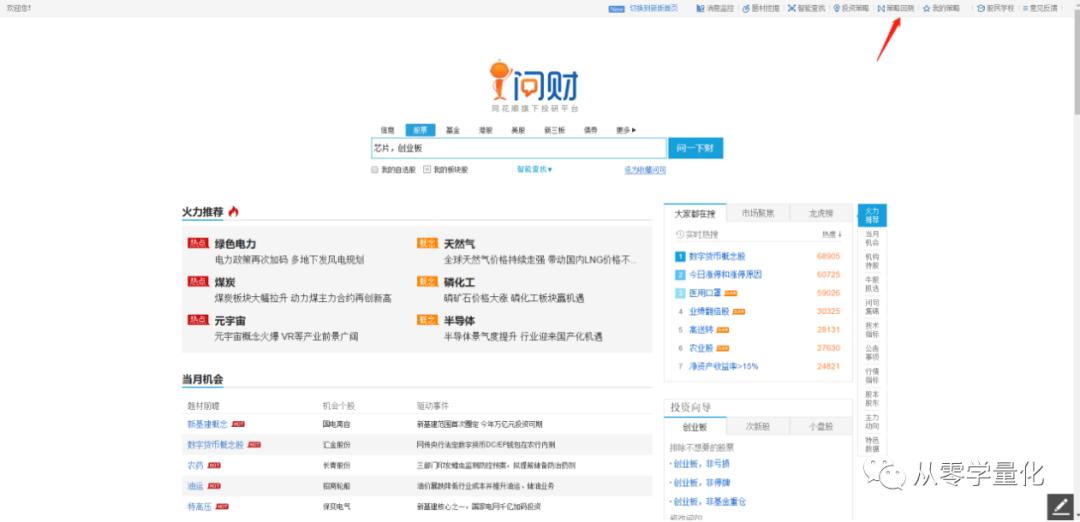
Task: Click the 热点 badge beside 元宇宙
Action: tap(198, 320)
